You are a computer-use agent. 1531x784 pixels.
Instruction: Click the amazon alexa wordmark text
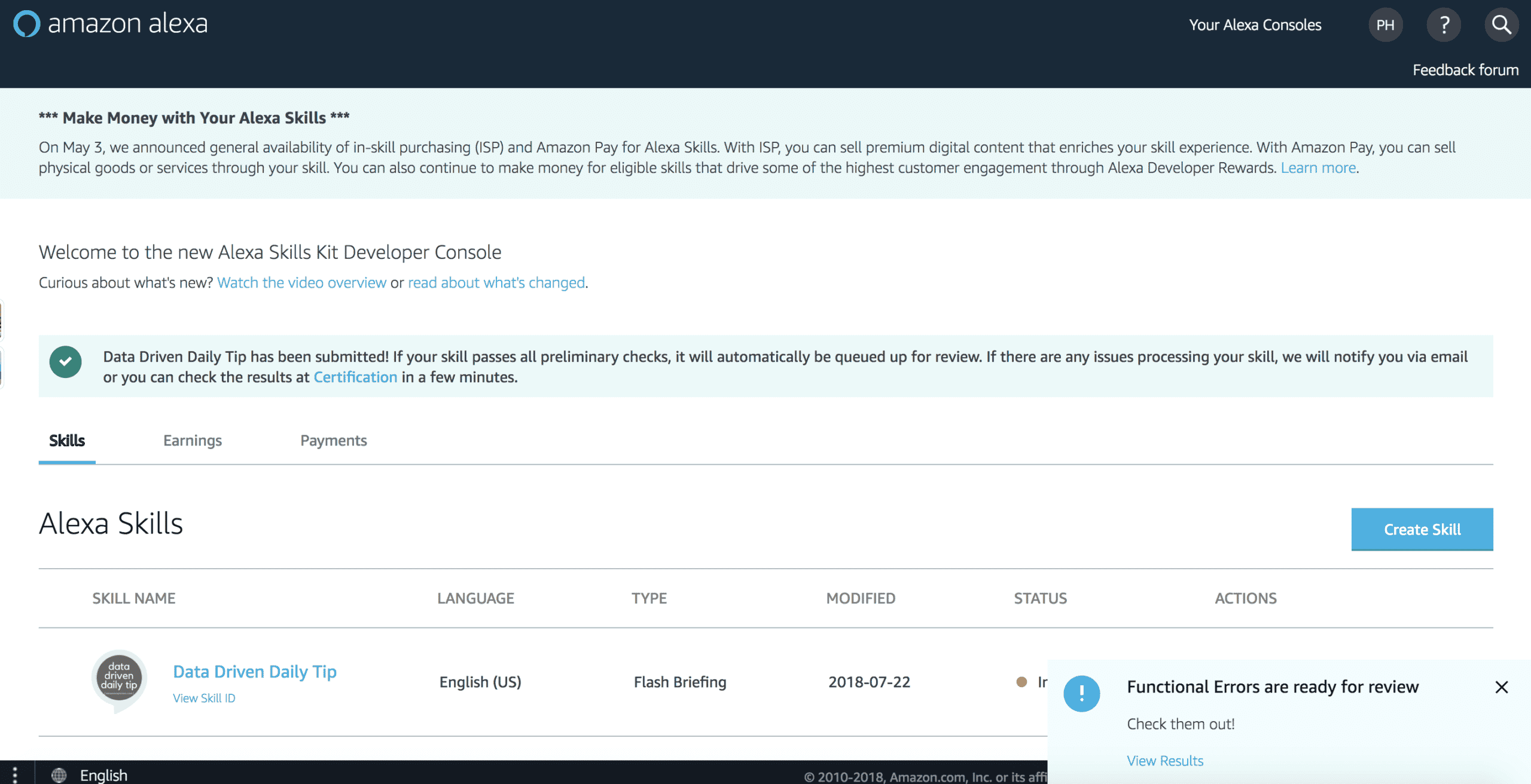tap(127, 24)
